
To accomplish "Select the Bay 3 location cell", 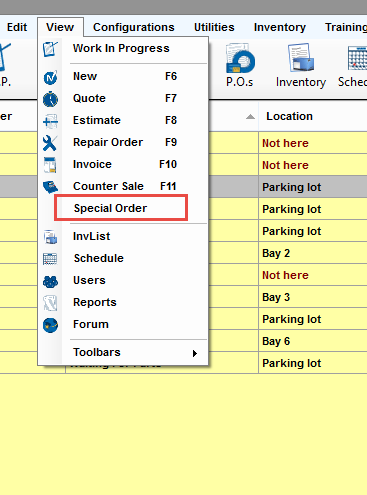I will click(313, 297).
